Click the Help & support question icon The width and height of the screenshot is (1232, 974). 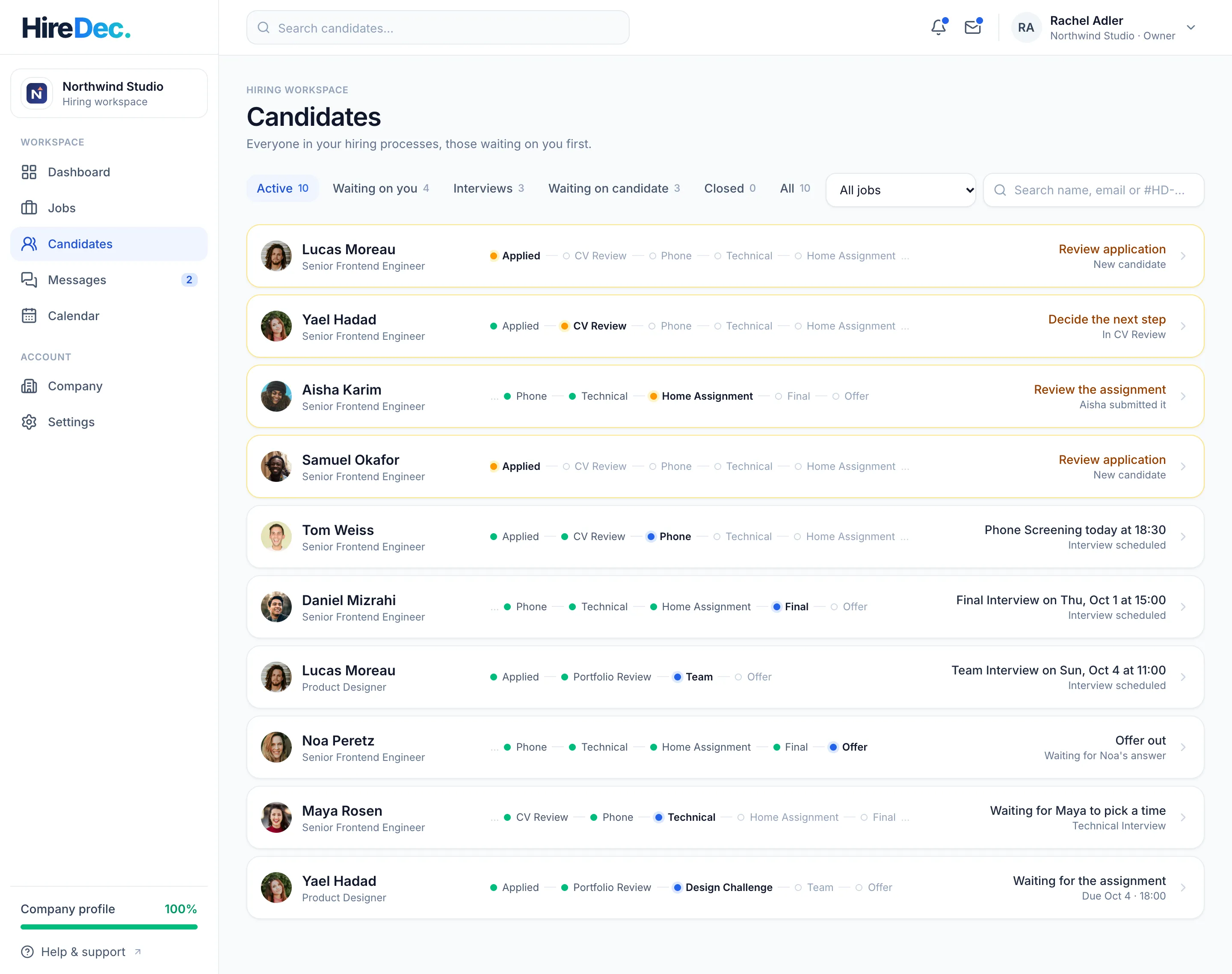pos(27,952)
